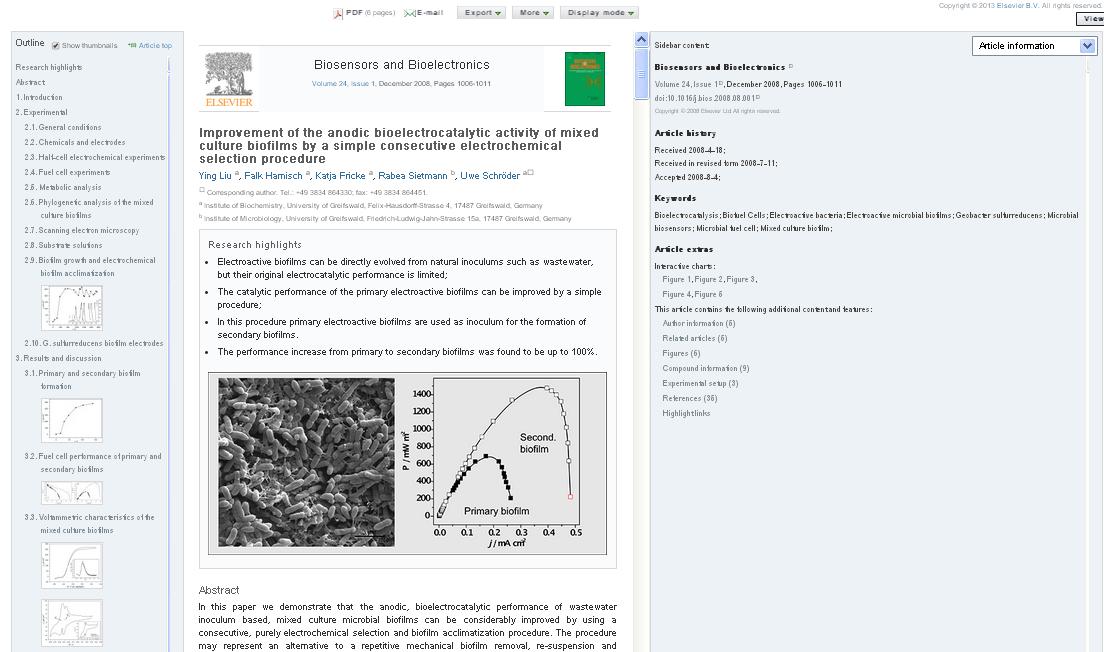Select 2.4. Fuel cell experiments
This screenshot has width=1104, height=652.
[67, 173]
